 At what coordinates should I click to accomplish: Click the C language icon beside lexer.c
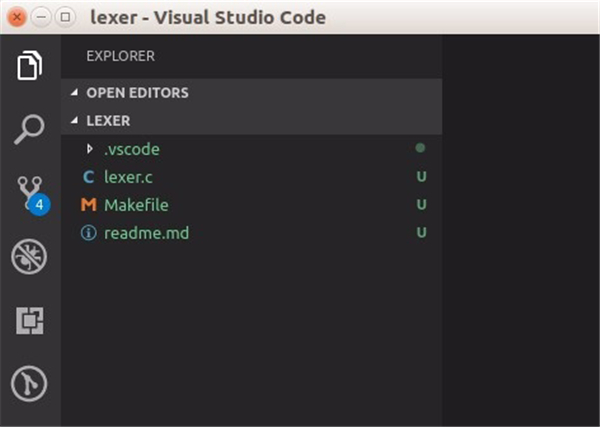[x=88, y=177]
